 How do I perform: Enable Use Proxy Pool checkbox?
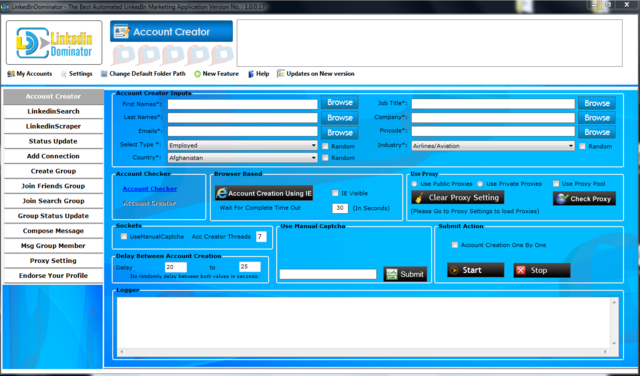(x=556, y=184)
